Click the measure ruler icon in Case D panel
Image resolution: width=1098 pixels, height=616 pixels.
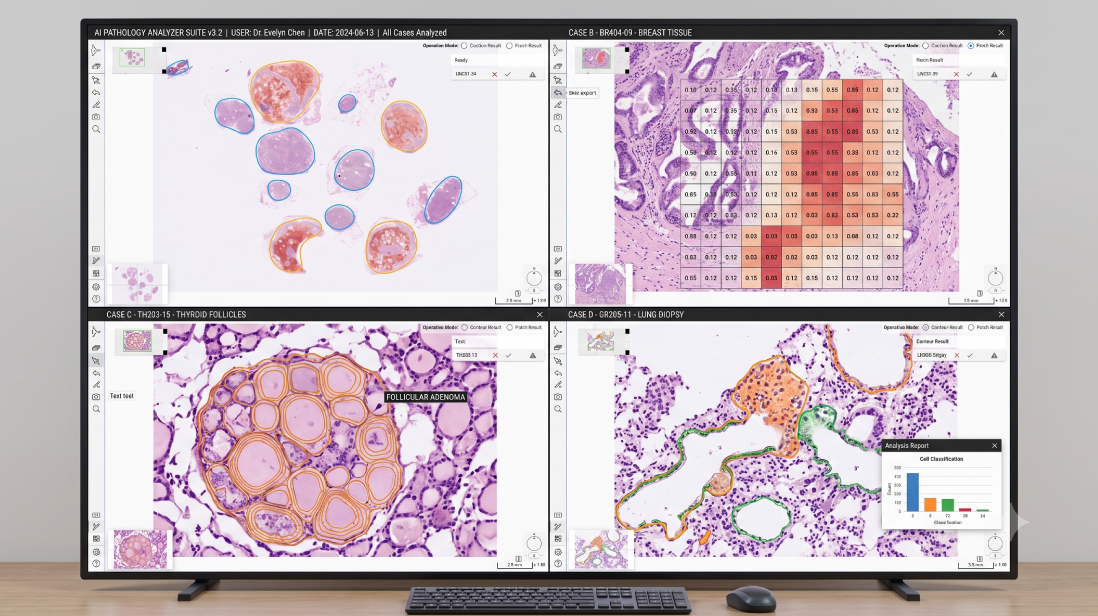[x=558, y=526]
